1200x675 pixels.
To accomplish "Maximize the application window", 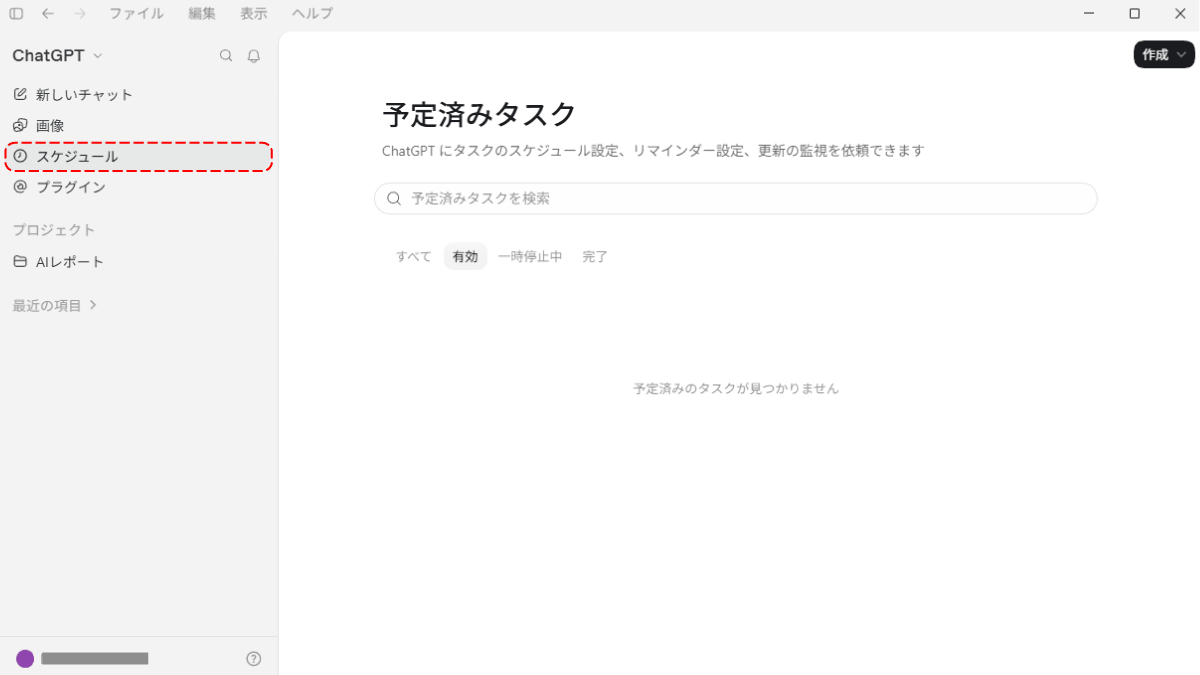I will click(1134, 13).
